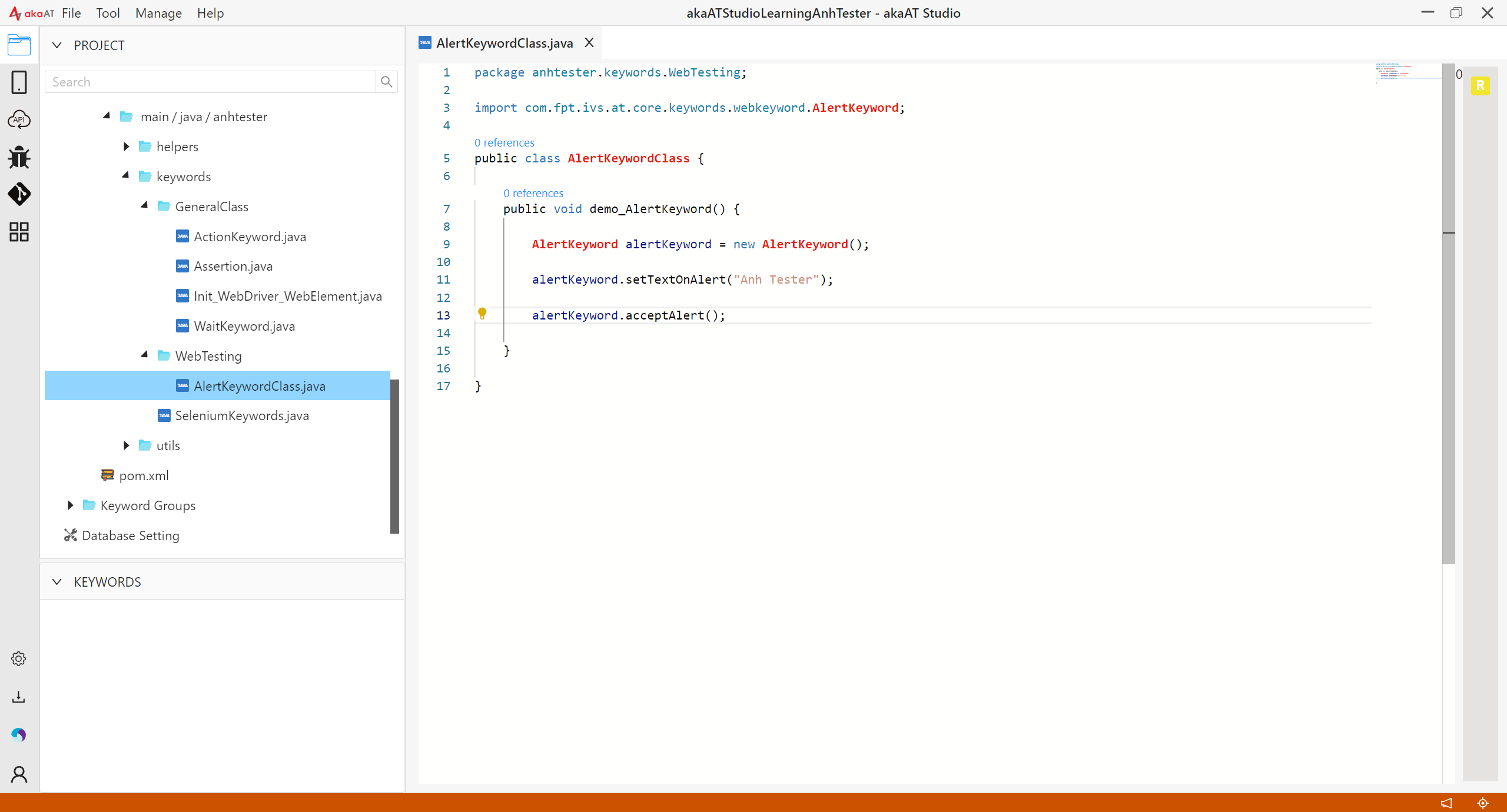The image size is (1507, 812).
Task: Open the Git source control icon
Action: click(19, 194)
